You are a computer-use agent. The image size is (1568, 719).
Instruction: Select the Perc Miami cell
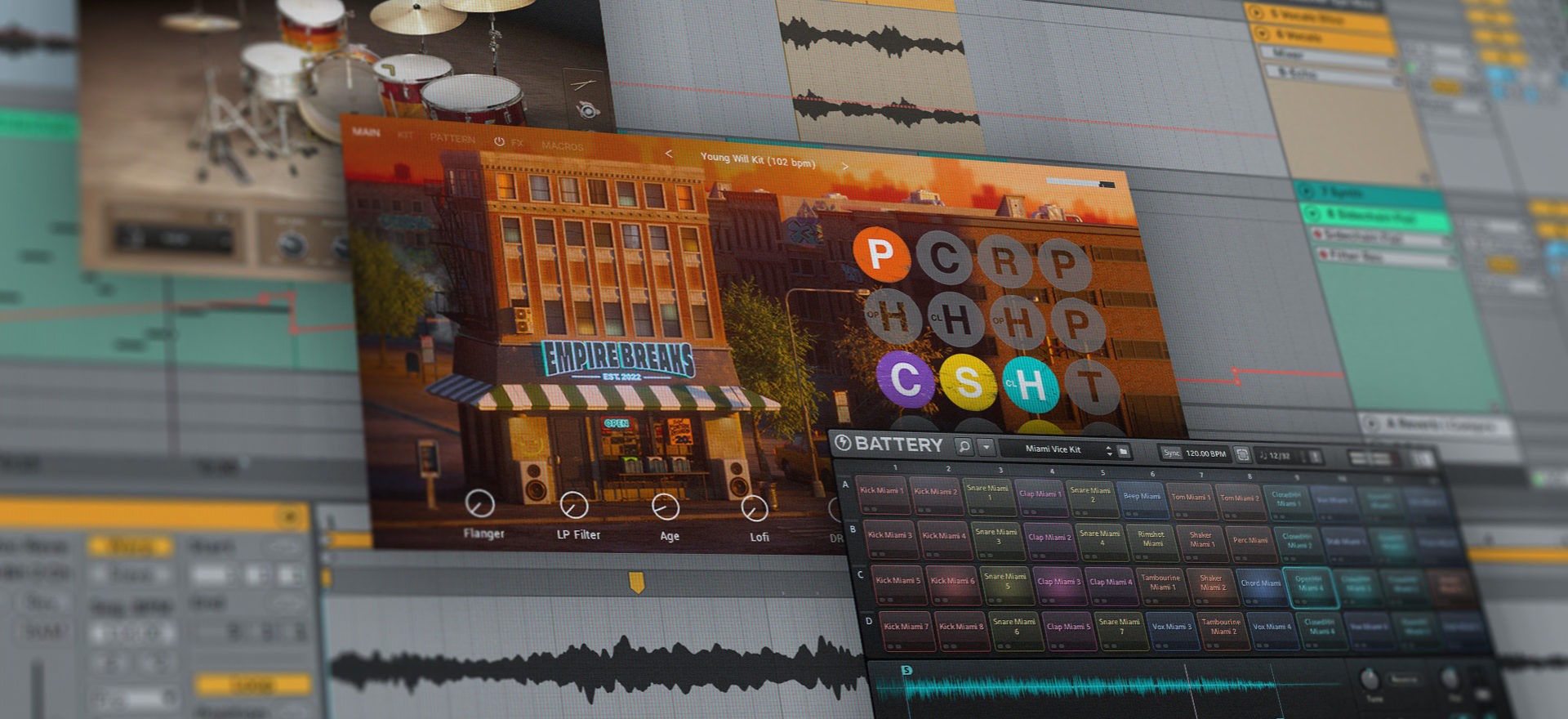(1251, 544)
